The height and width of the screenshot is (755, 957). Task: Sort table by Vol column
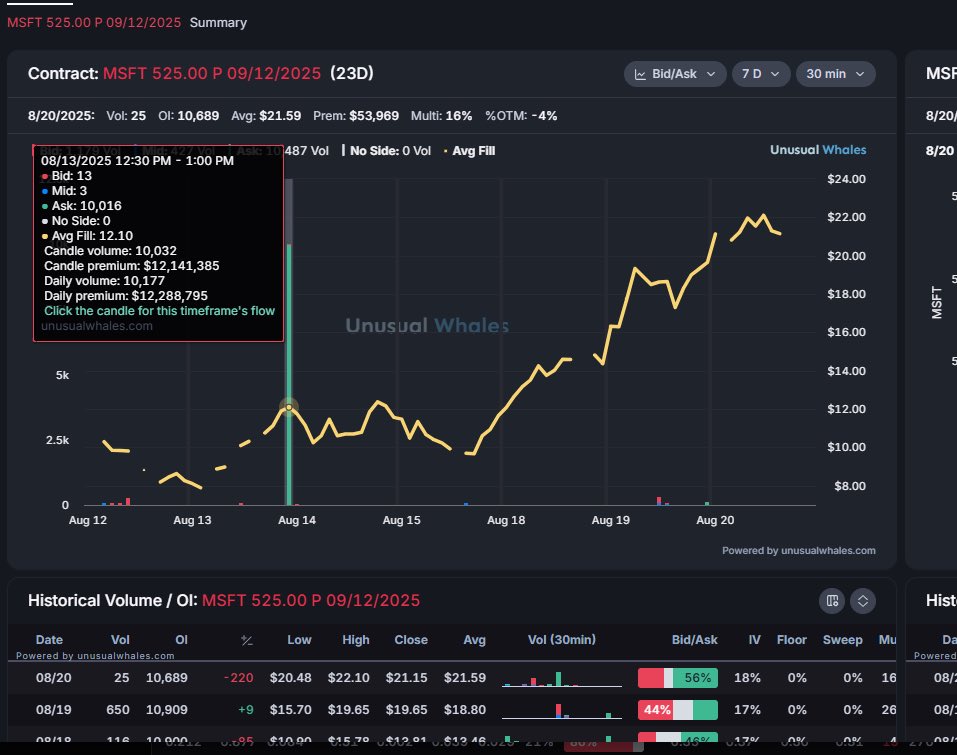click(120, 640)
